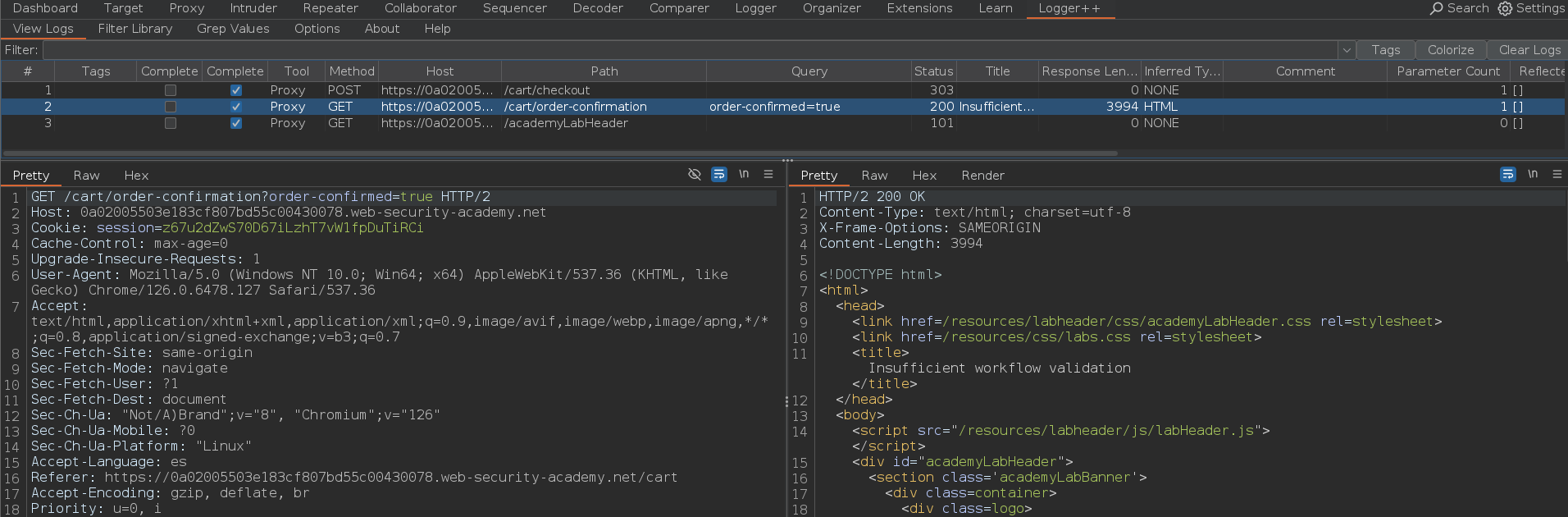Select the Logger++ tab
1568x517 pixels.
tap(1069, 8)
